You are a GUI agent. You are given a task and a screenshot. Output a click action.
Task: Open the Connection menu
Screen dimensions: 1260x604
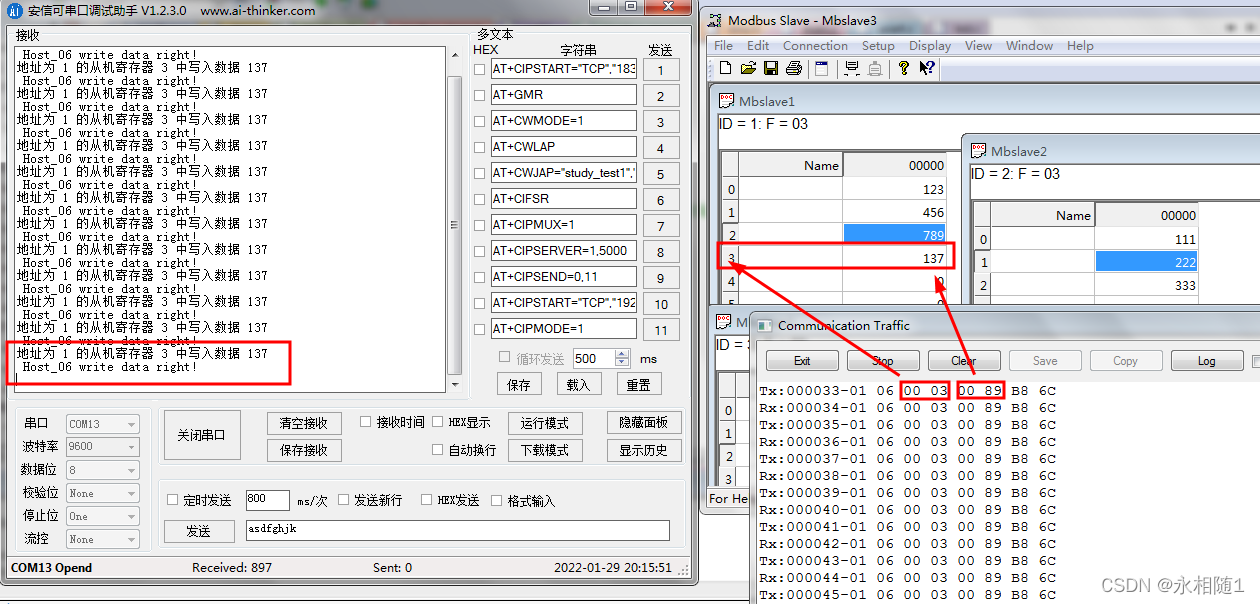[x=815, y=45]
